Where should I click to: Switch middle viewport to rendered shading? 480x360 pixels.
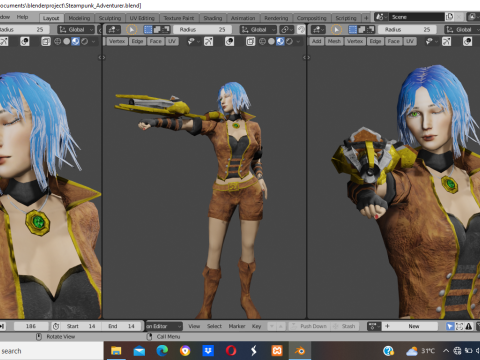pos(289,41)
